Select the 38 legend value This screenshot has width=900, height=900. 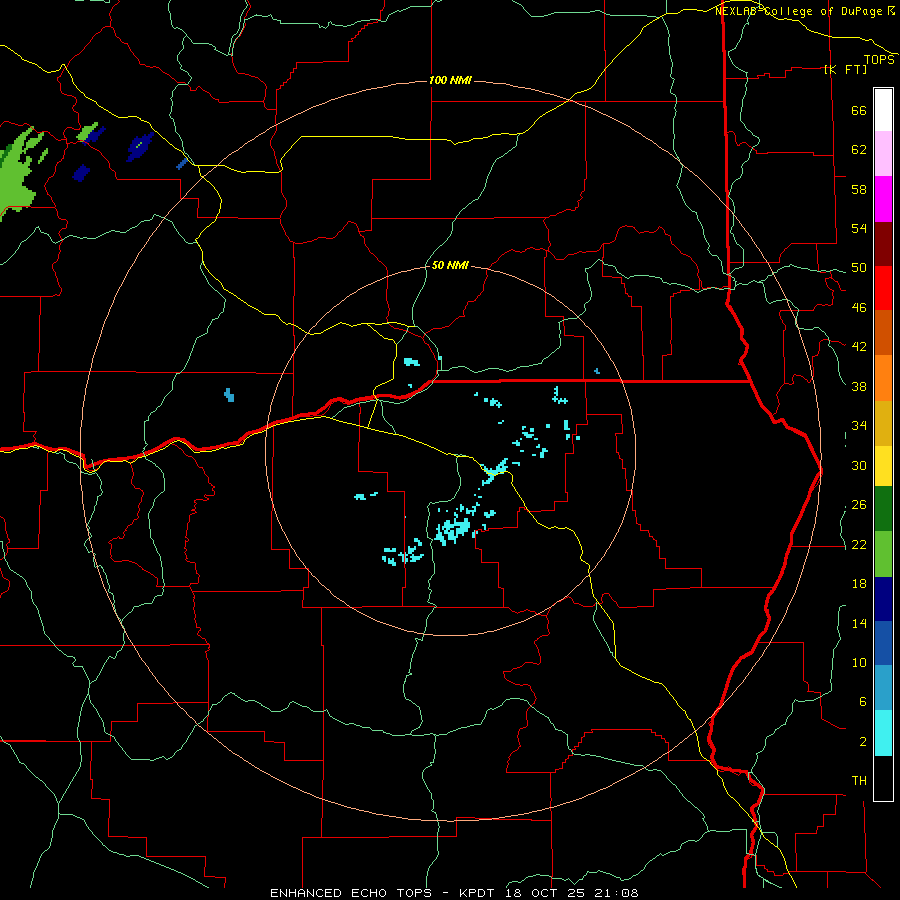859,387
